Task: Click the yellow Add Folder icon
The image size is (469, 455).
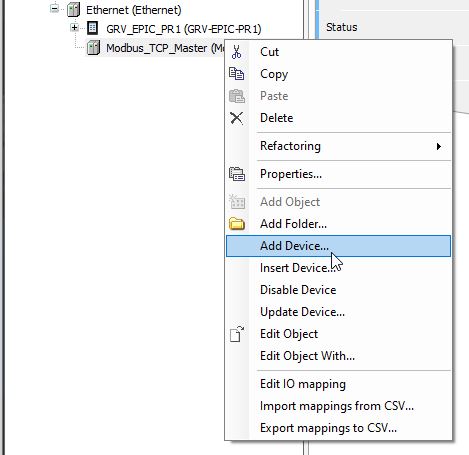Action: (x=237, y=224)
